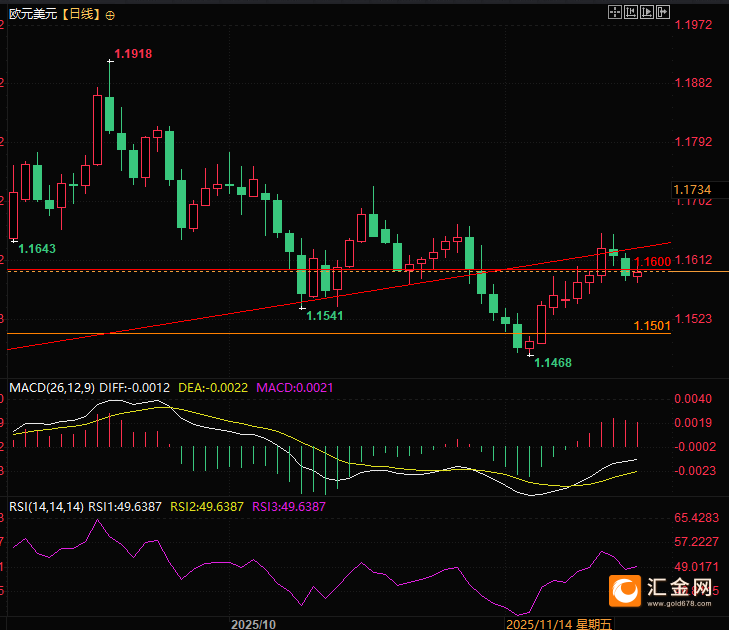
Task: Click the circled-plus icon beside 日线
Action: (x=110, y=15)
